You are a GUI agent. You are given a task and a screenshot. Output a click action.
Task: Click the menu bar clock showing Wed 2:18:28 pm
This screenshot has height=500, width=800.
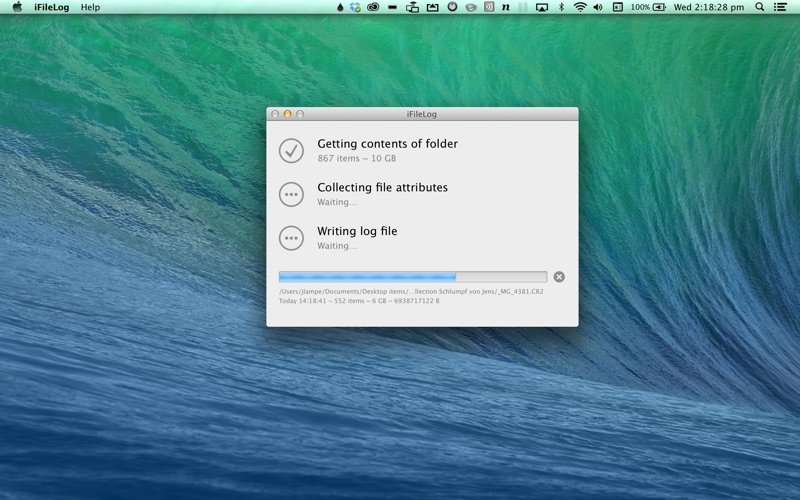coord(709,7)
